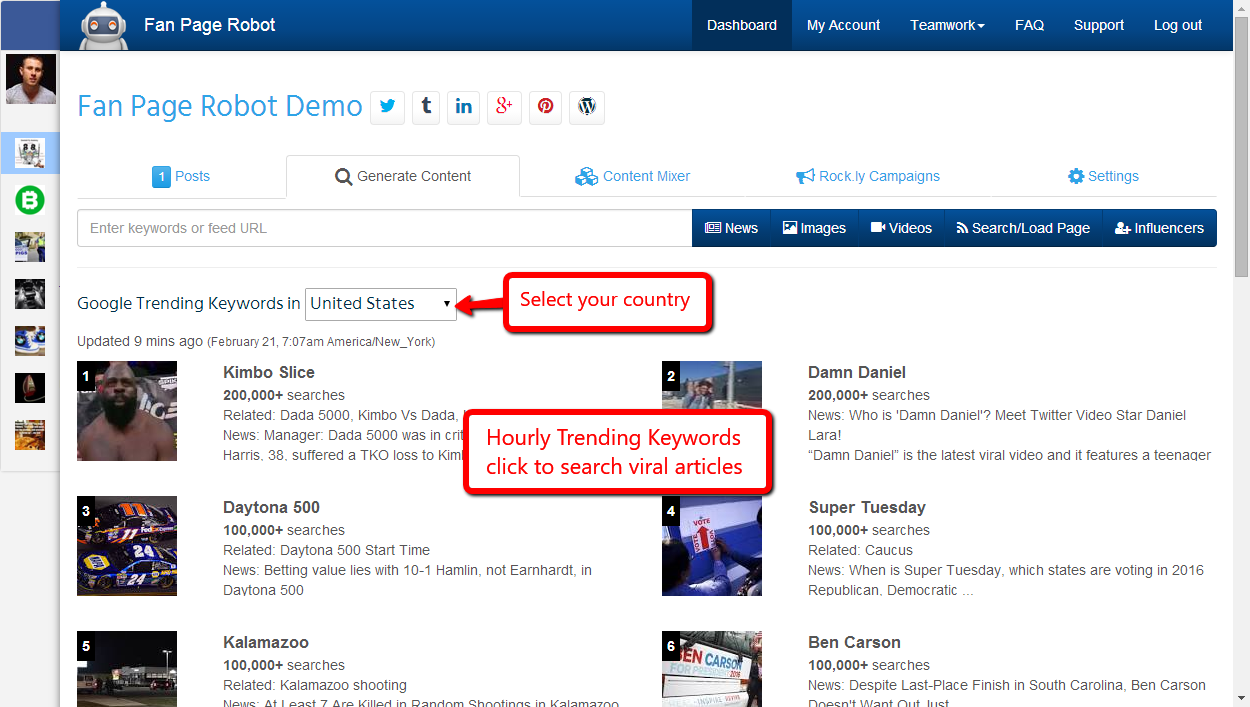Expand the Teamwork dropdown menu

pos(948,25)
